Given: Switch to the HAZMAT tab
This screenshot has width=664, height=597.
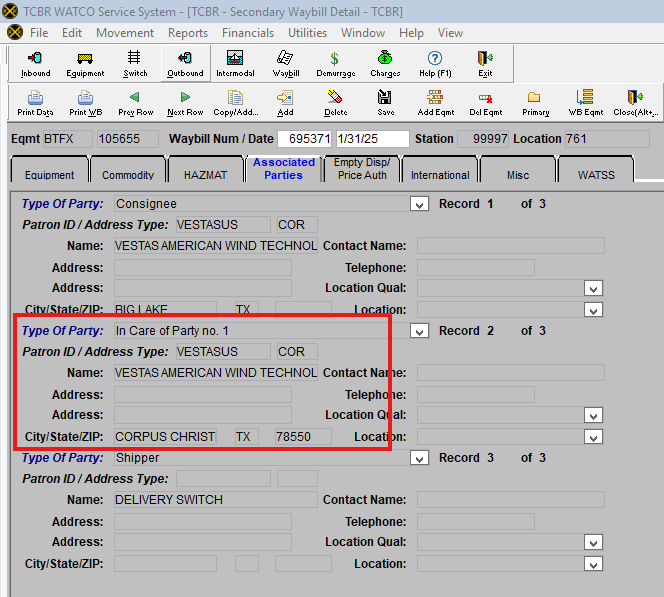Looking at the screenshot, I should point(205,169).
